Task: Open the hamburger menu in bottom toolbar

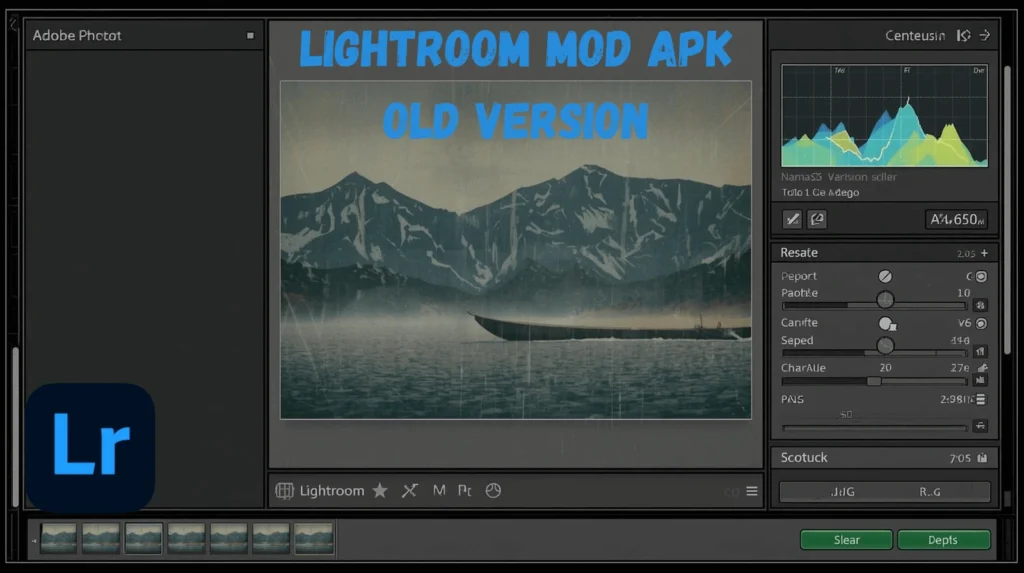Action: point(752,491)
